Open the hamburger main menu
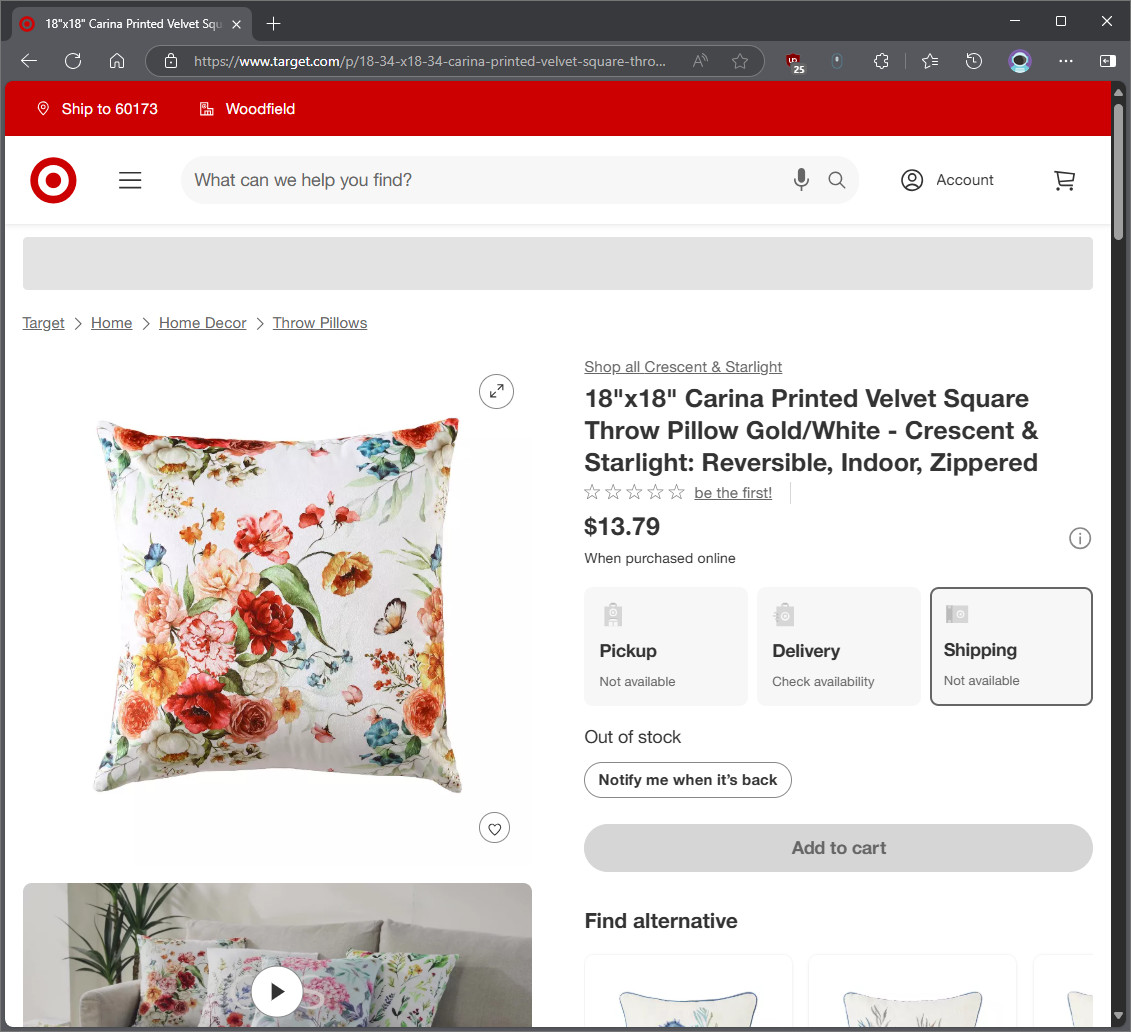Viewport: 1131px width, 1032px height. tap(130, 180)
